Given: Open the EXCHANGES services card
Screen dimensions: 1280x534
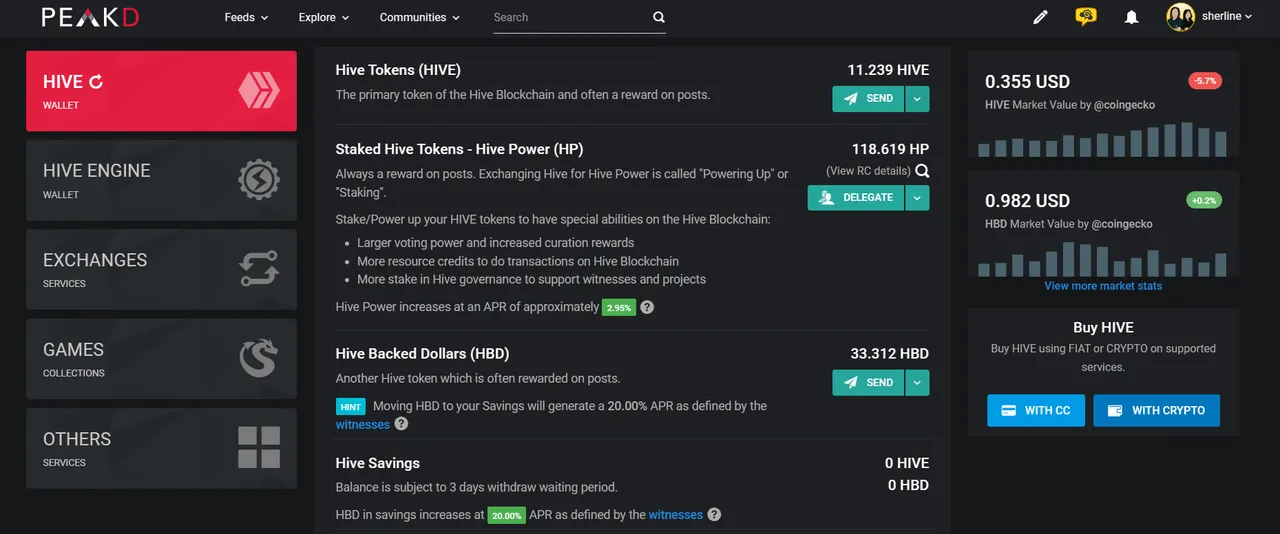Looking at the screenshot, I should click(161, 269).
